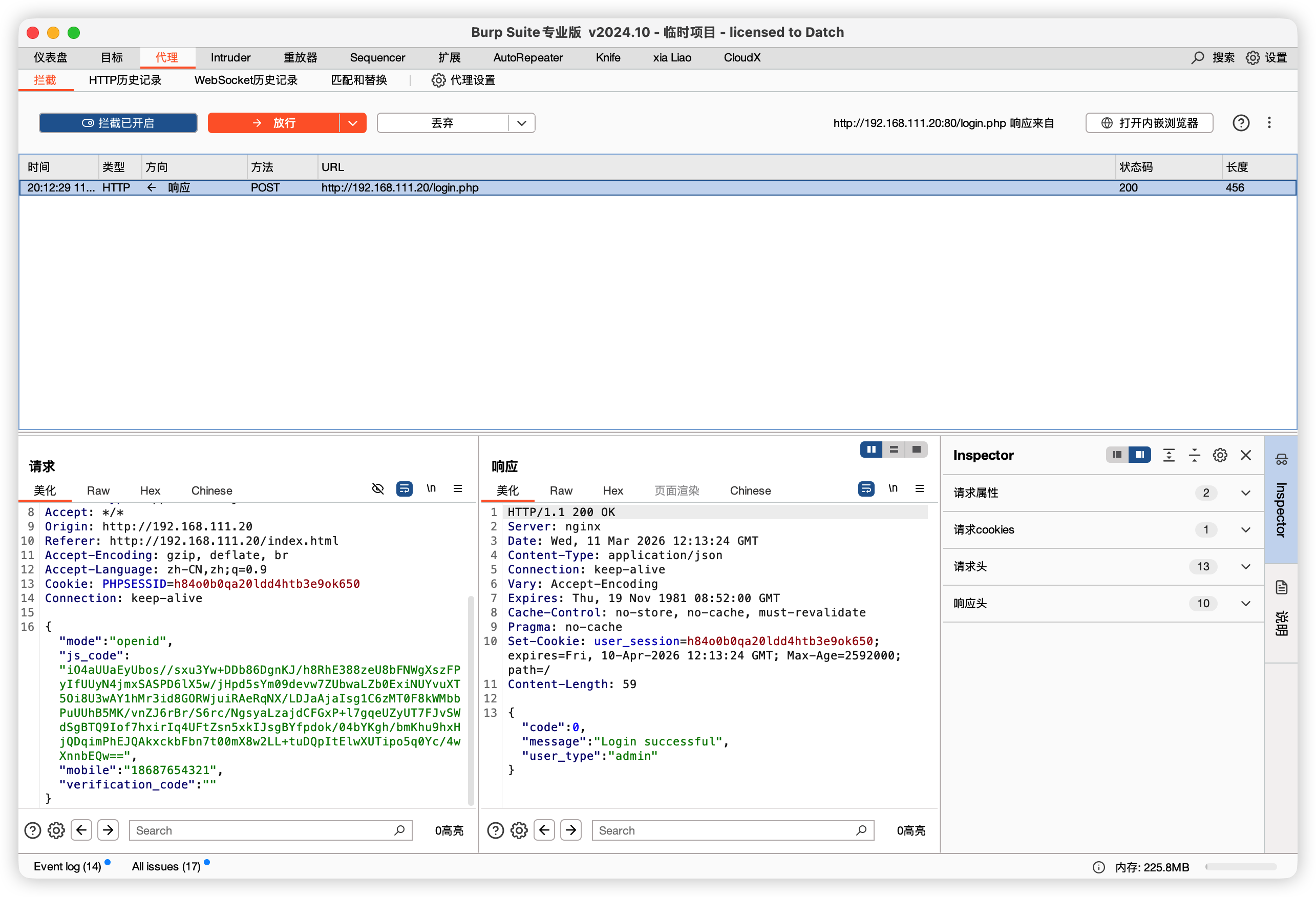Click Inspector settings gear icon
Screen dimensions: 1316x897
click(x=1220, y=455)
